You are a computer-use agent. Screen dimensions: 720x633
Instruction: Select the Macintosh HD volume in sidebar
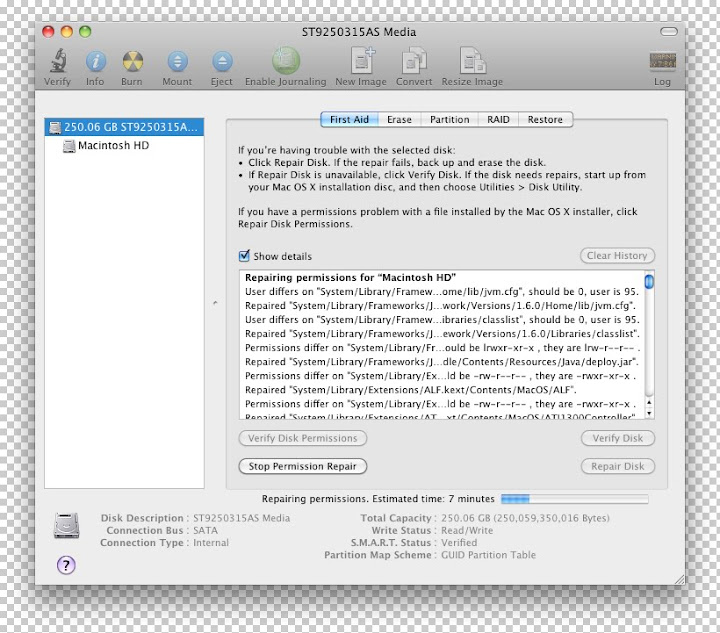(124, 146)
